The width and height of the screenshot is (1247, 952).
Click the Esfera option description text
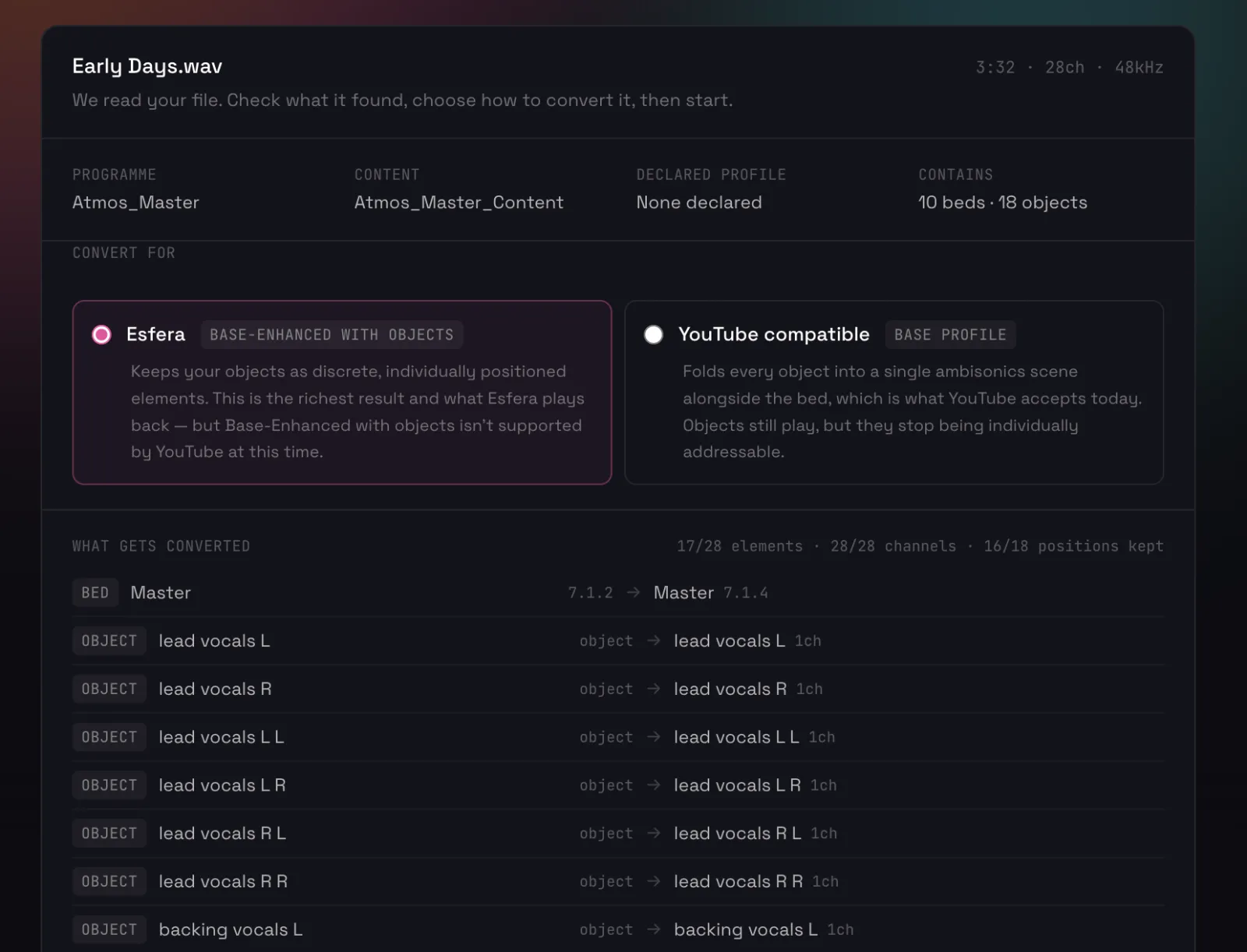coord(358,411)
